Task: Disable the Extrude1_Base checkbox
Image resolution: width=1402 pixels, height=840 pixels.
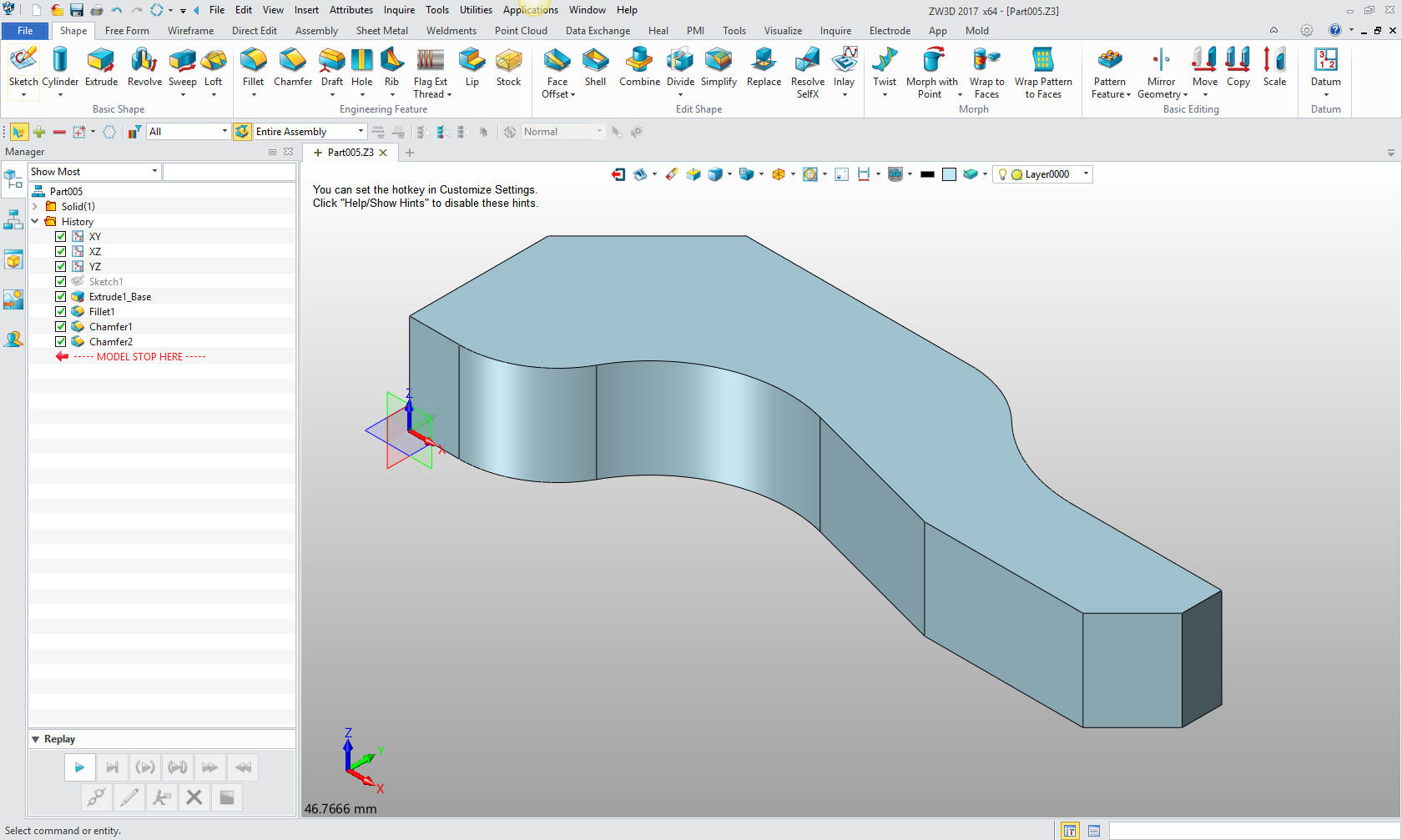Action: pyautogui.click(x=61, y=297)
